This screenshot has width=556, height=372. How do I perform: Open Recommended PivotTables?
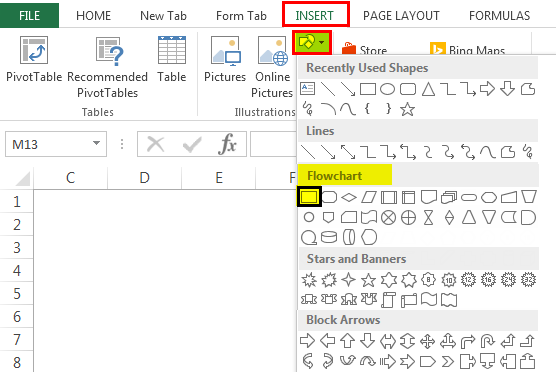tap(107, 67)
